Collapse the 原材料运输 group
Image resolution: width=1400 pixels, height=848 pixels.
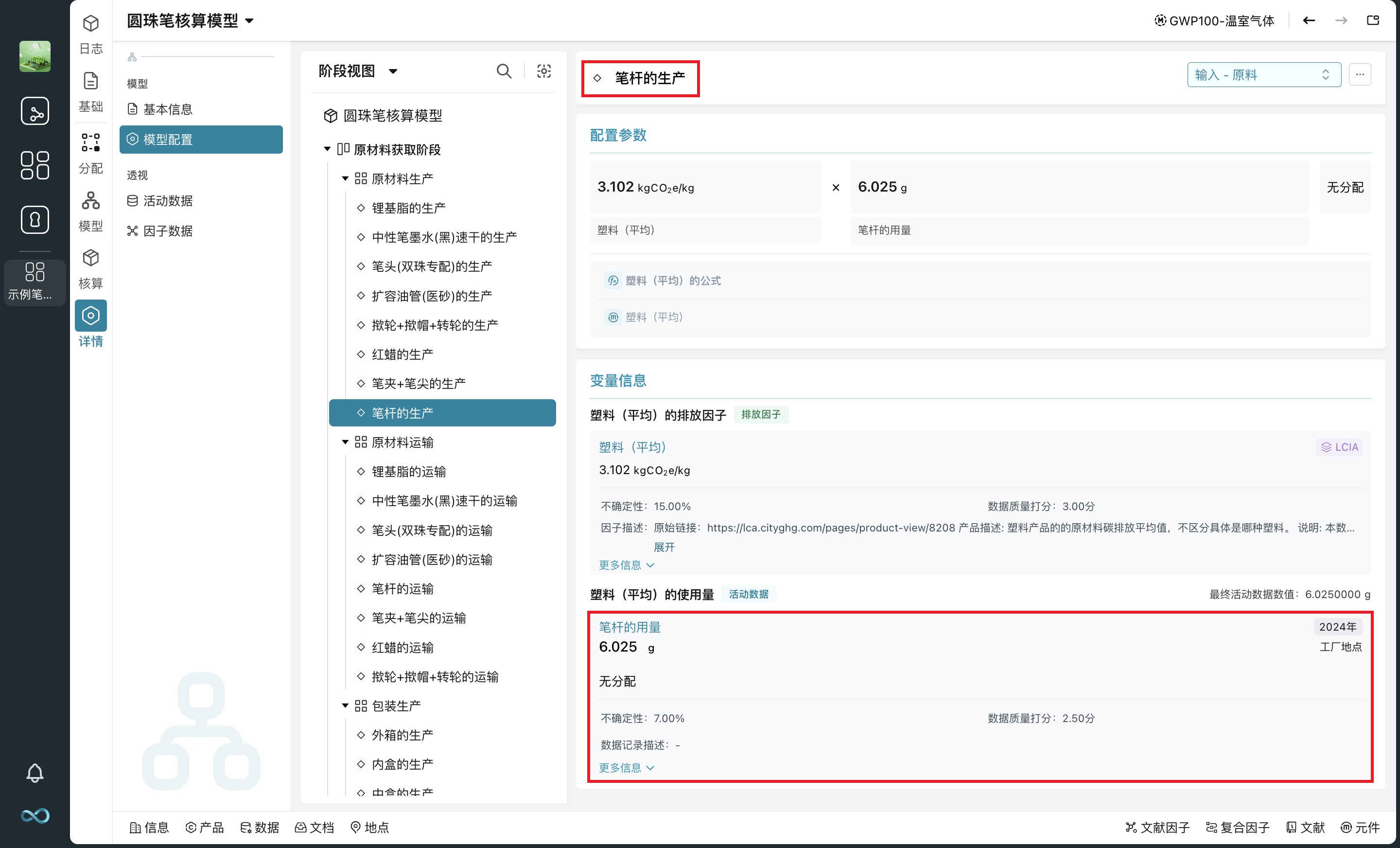345,442
